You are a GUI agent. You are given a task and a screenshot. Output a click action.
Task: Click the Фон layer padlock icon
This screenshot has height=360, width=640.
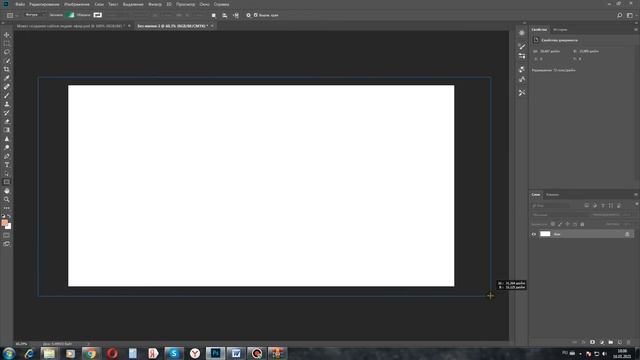coord(627,234)
